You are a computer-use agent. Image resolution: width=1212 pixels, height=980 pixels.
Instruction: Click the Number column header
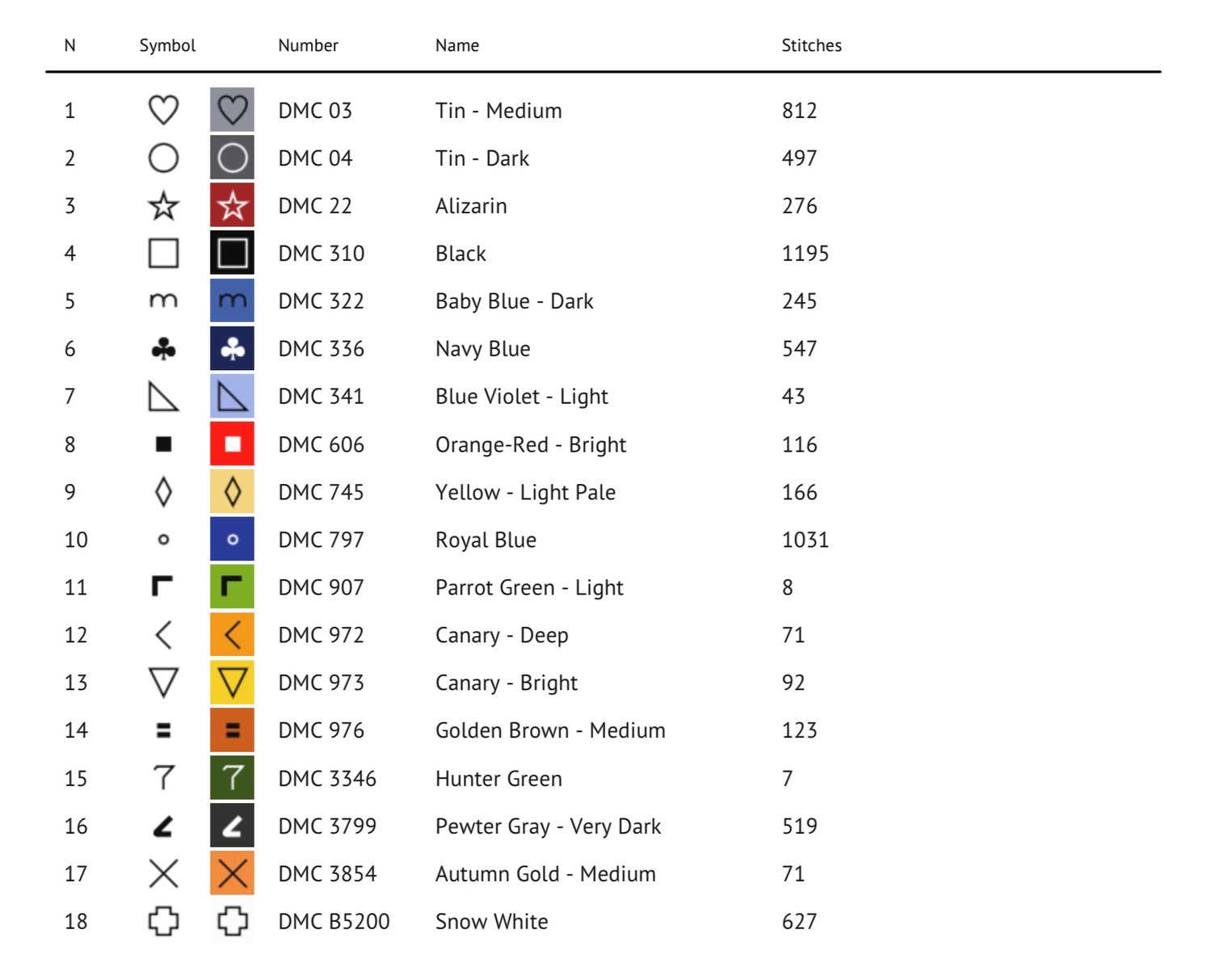point(308,45)
